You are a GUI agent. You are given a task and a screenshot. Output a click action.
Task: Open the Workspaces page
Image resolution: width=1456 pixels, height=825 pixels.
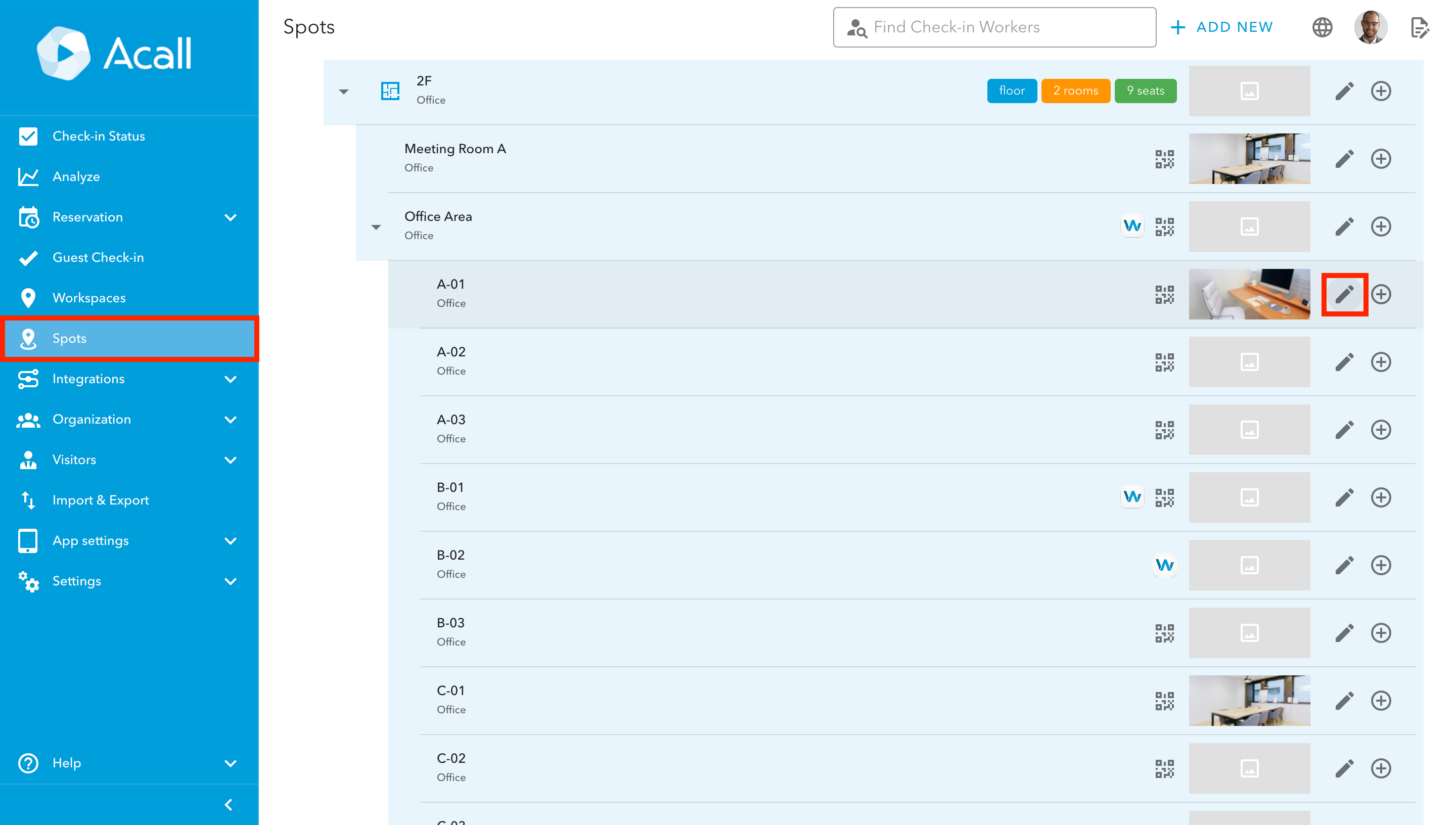129,298
